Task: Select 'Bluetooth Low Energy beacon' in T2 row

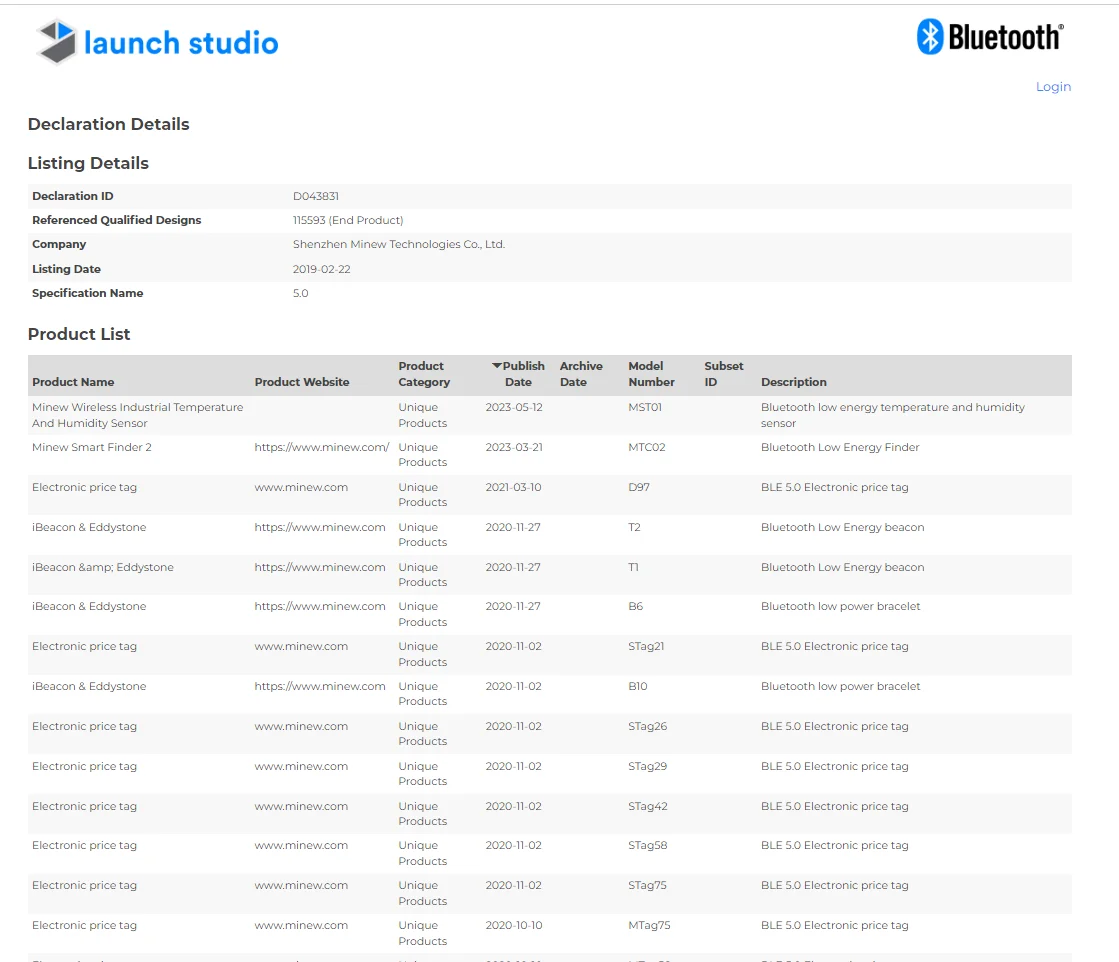Action: coord(842,527)
